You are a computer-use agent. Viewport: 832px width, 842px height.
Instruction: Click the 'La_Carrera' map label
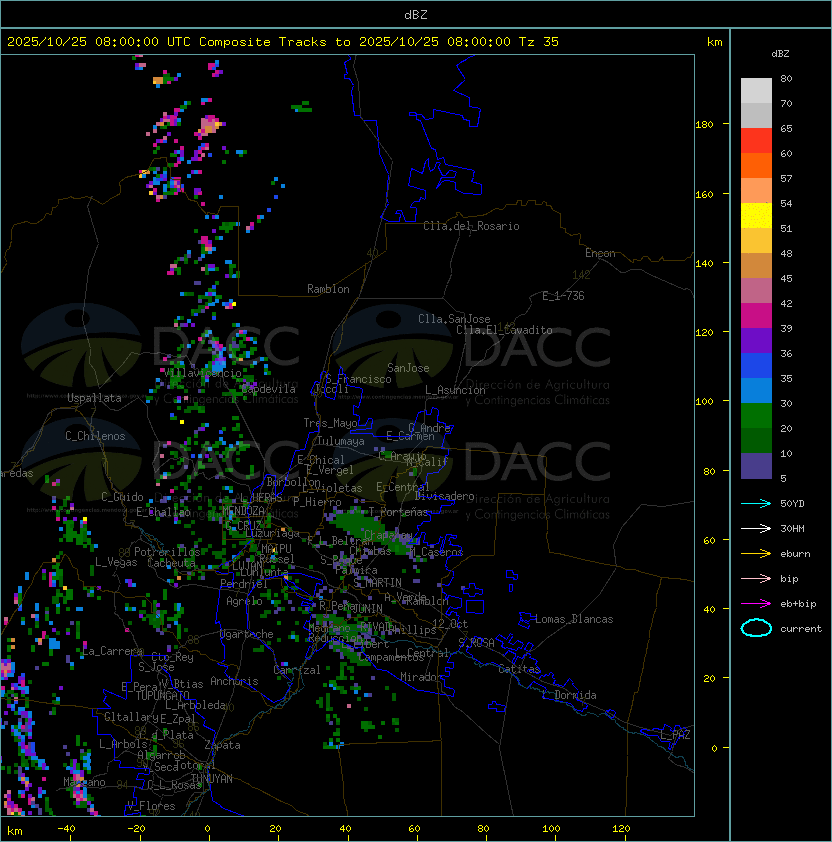click(x=112, y=651)
